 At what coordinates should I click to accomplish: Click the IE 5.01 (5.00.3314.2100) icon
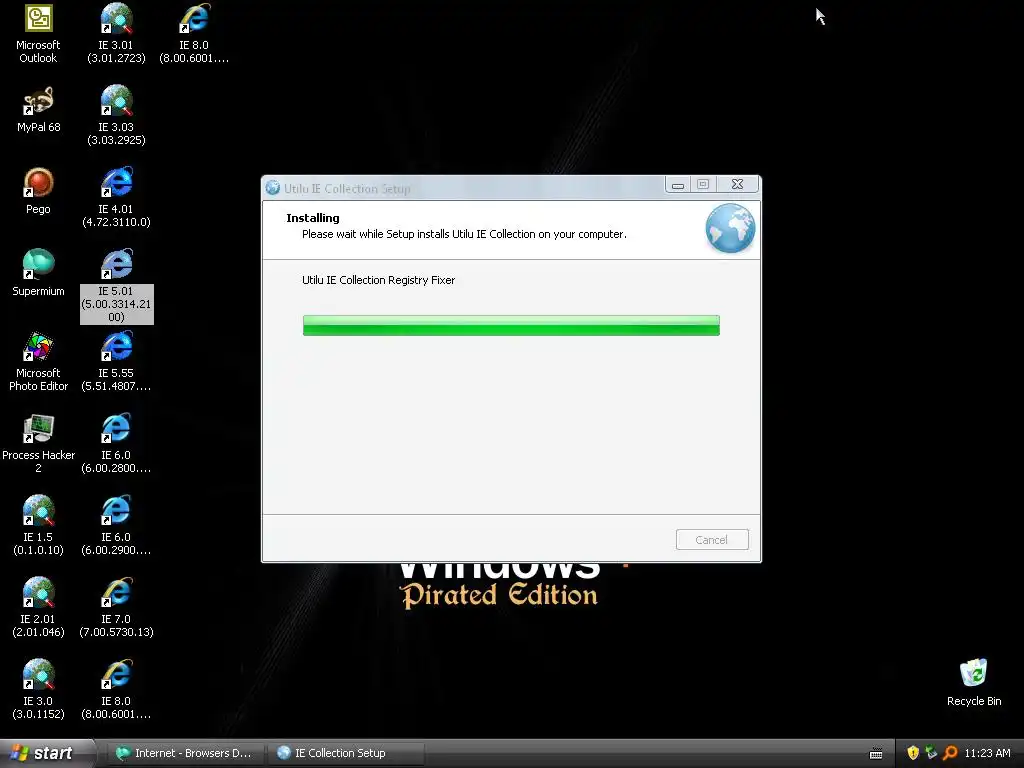coord(116,286)
